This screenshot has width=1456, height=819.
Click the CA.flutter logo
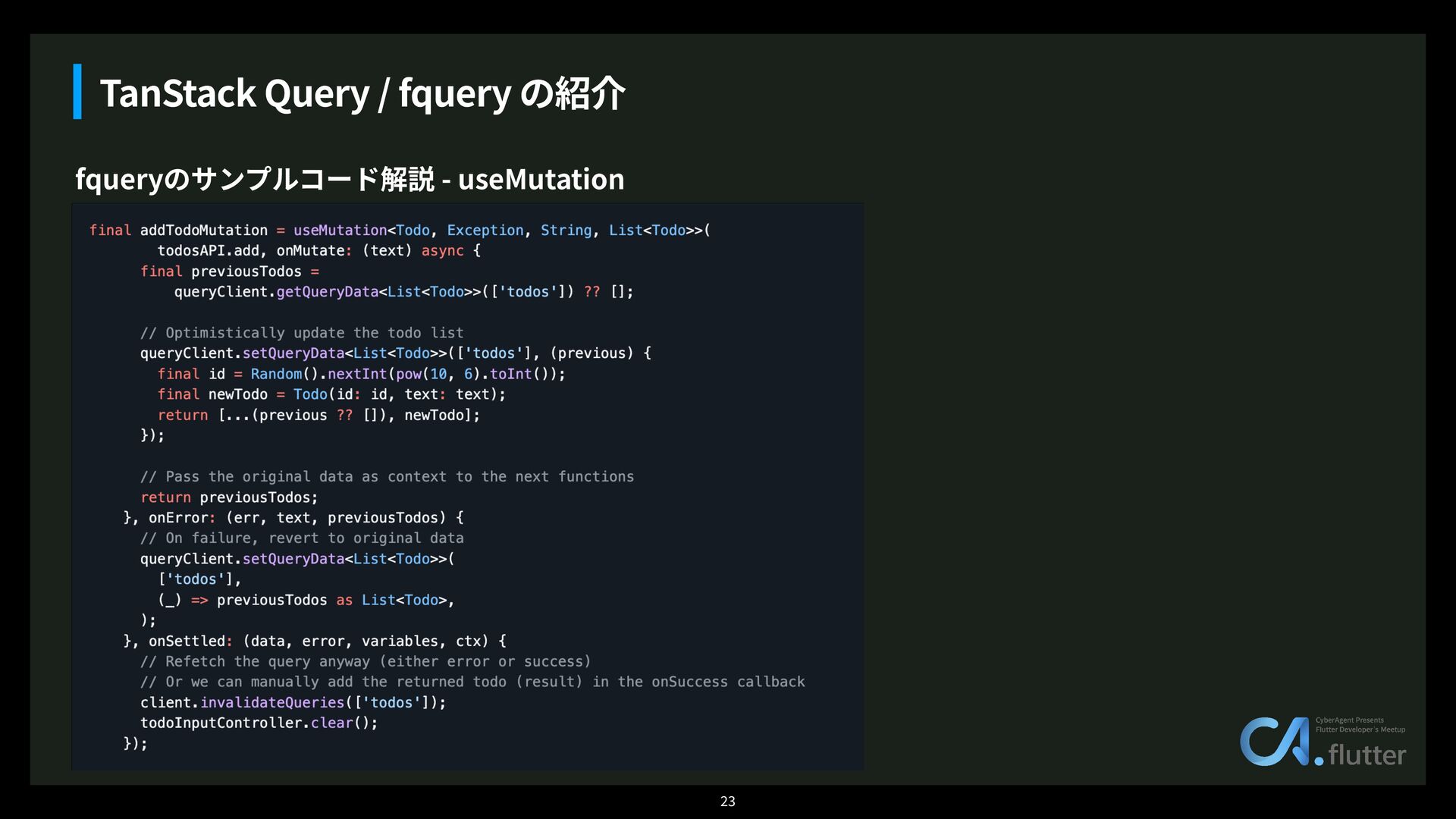tap(1323, 741)
